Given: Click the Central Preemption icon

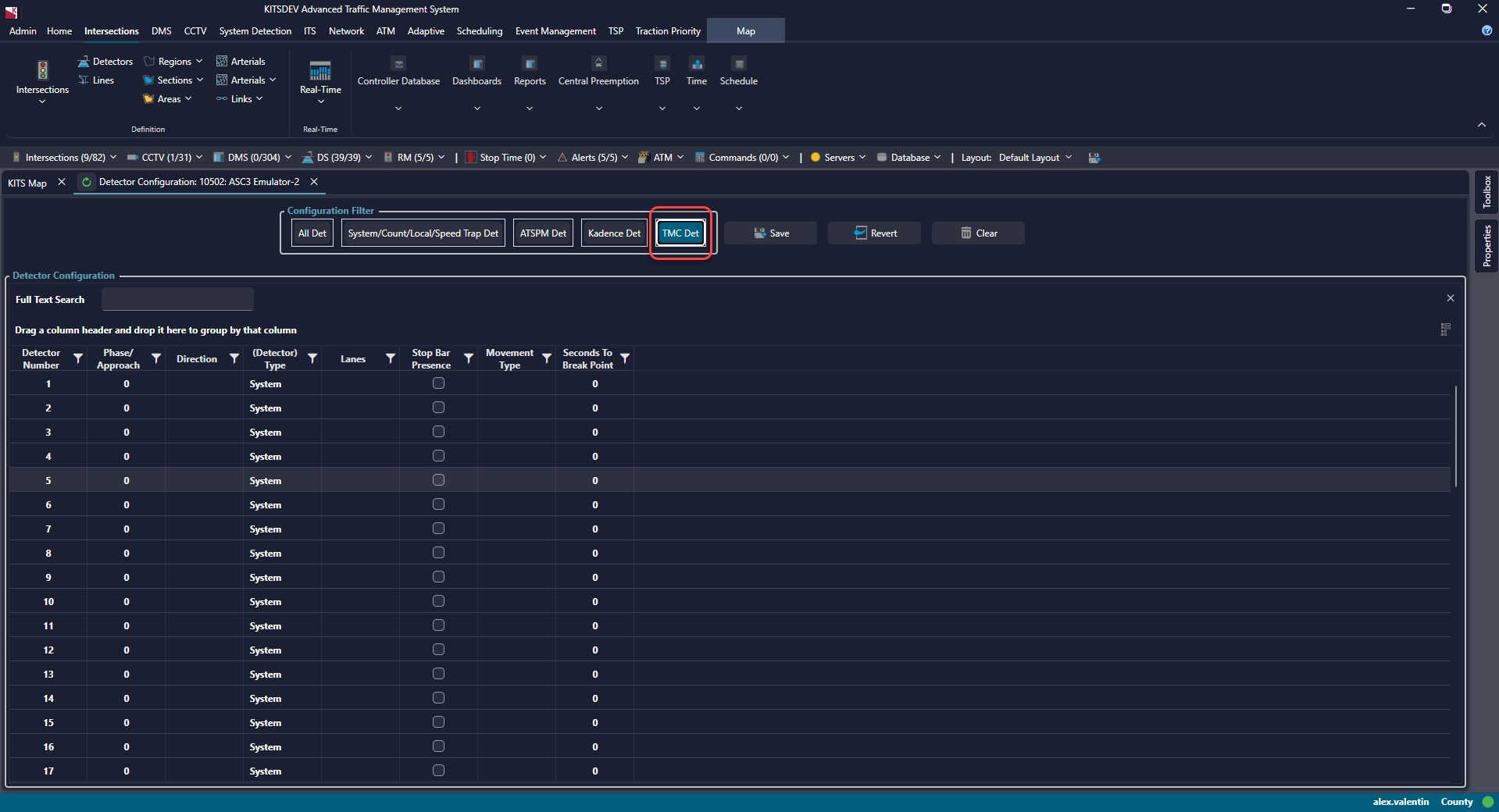Looking at the screenshot, I should click(598, 64).
